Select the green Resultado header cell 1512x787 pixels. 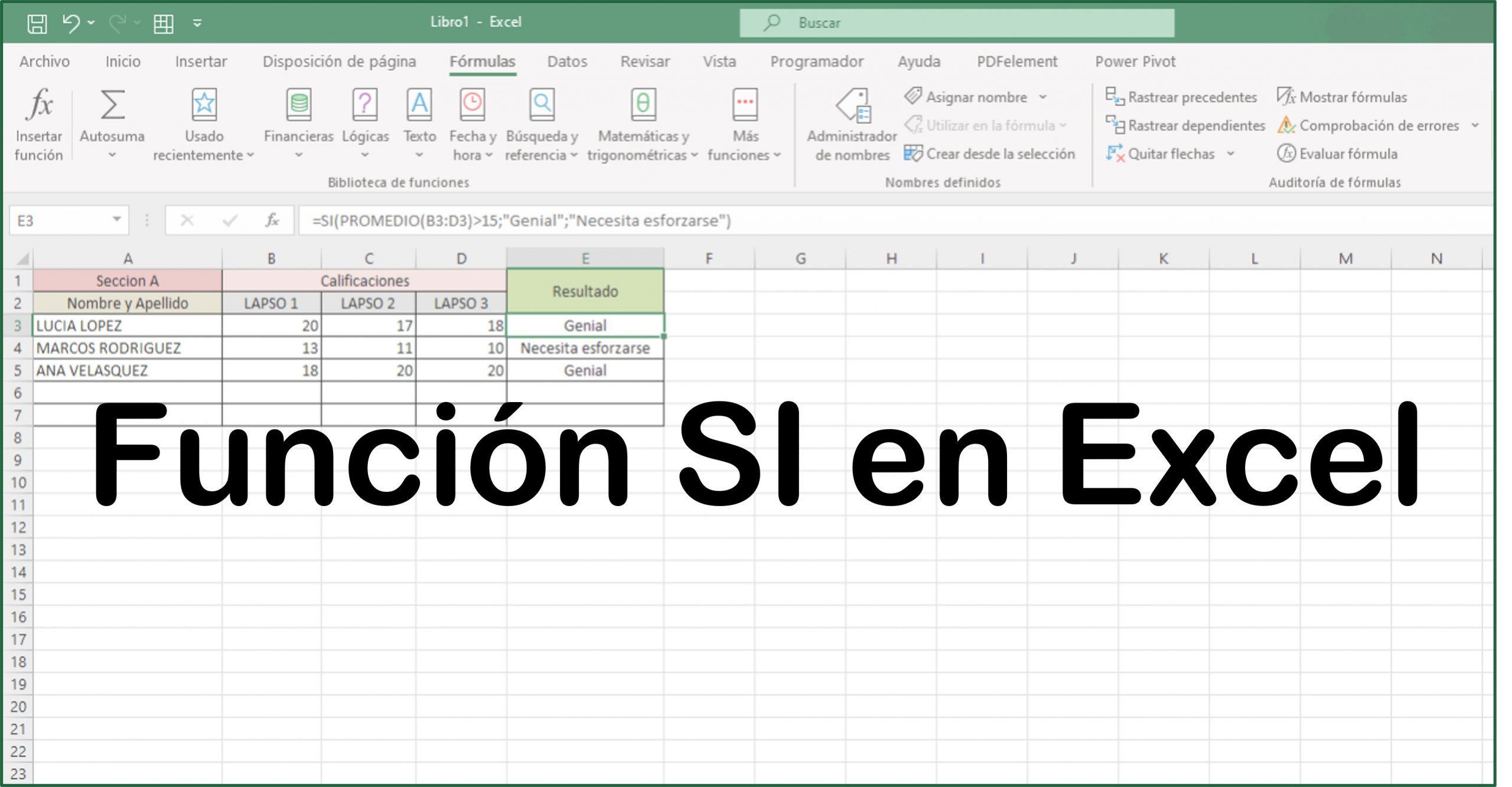[585, 291]
